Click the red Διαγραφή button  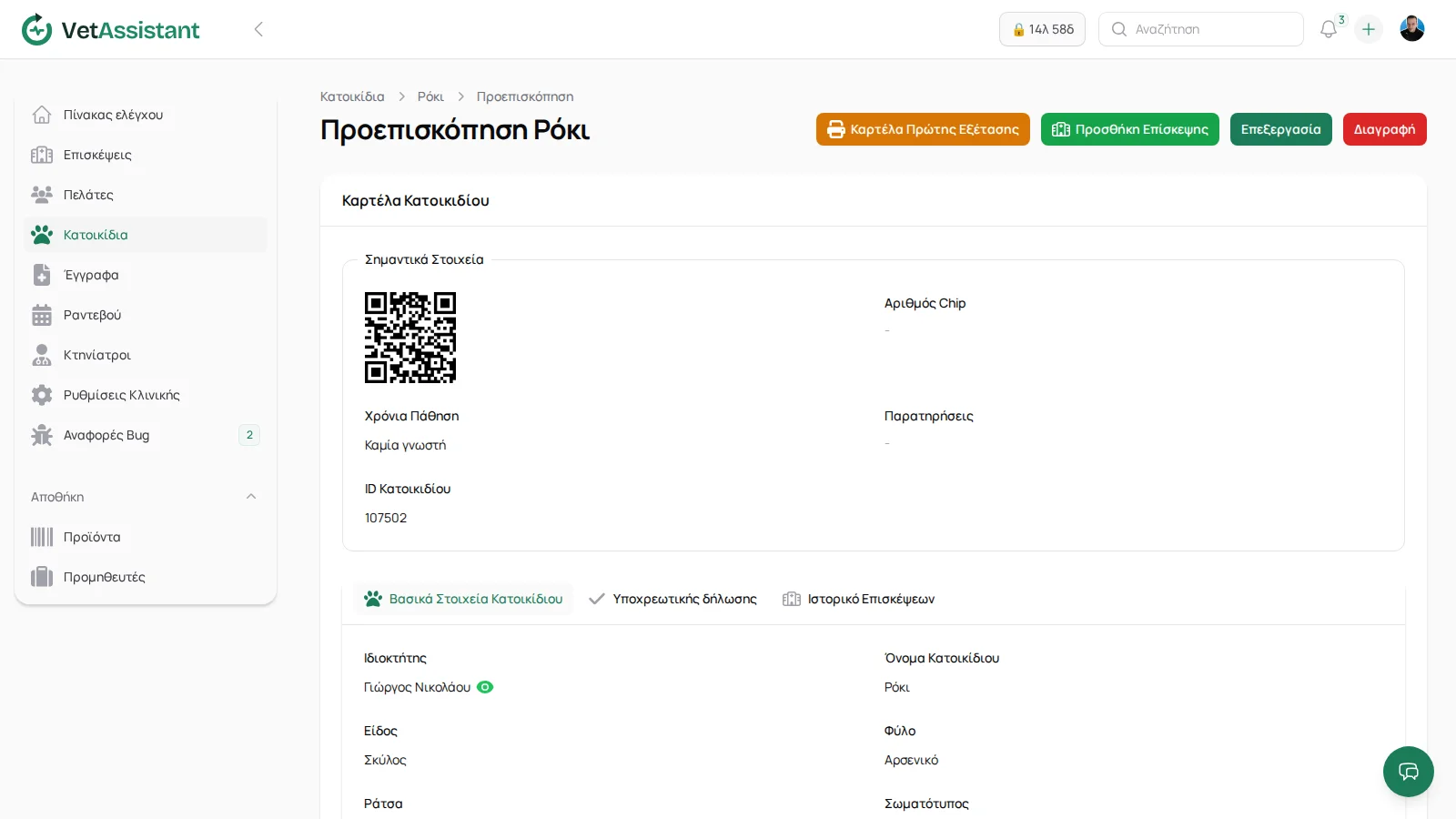click(x=1385, y=129)
